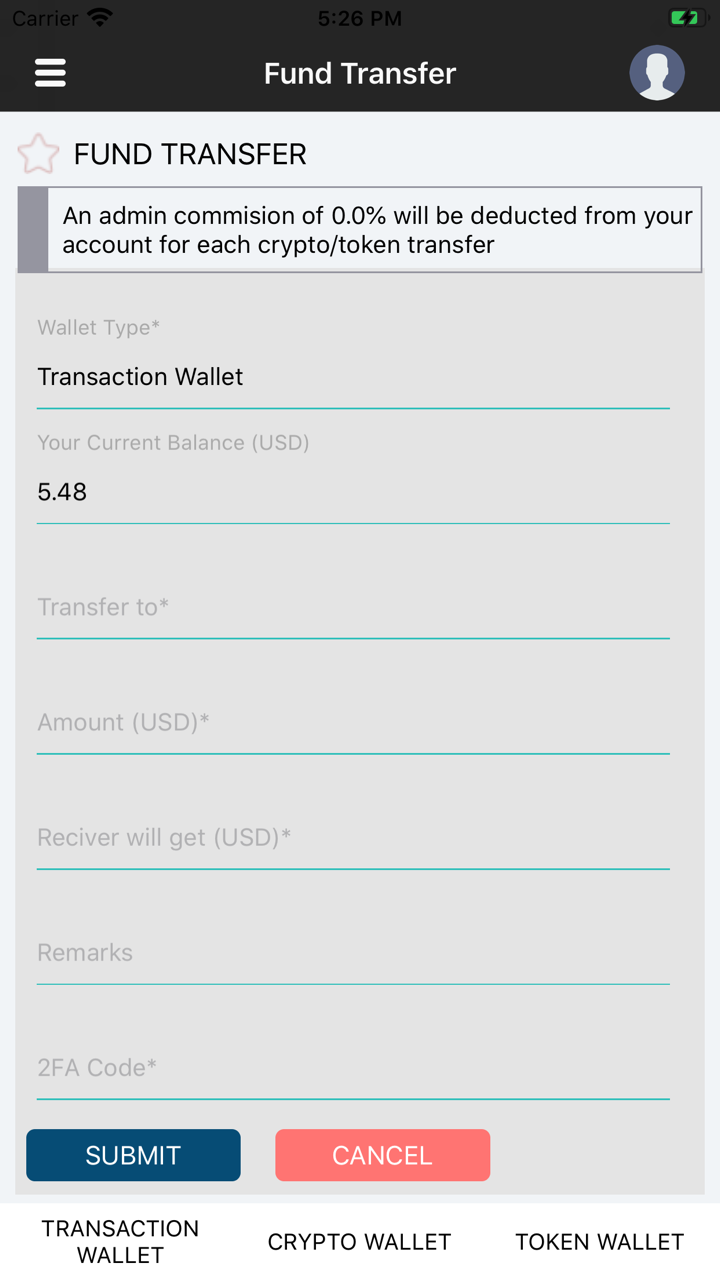Tap the Fund Transfer header title
Viewport: 720px width, 1280px height.
click(360, 73)
